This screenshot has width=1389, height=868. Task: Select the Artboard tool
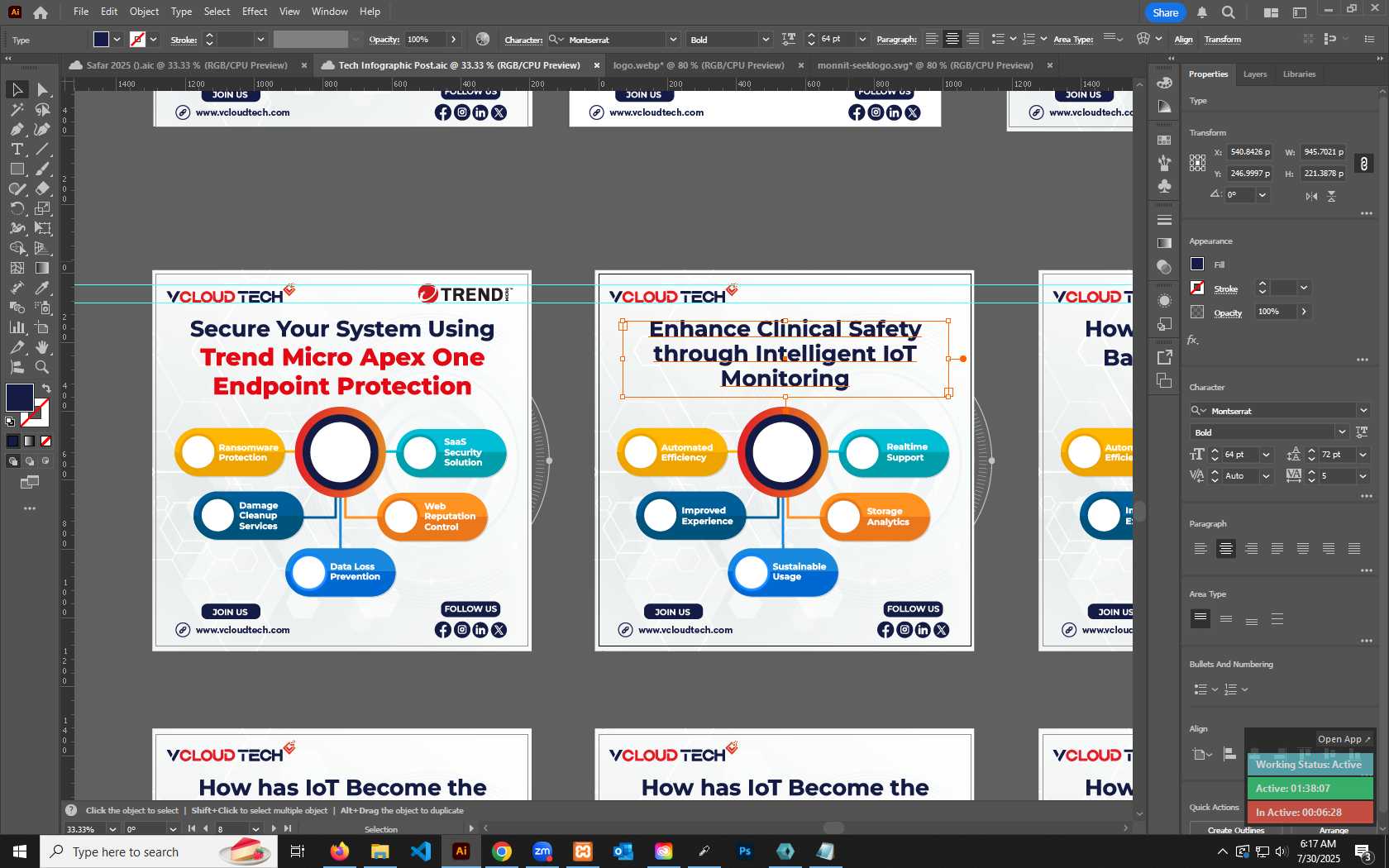click(43, 327)
